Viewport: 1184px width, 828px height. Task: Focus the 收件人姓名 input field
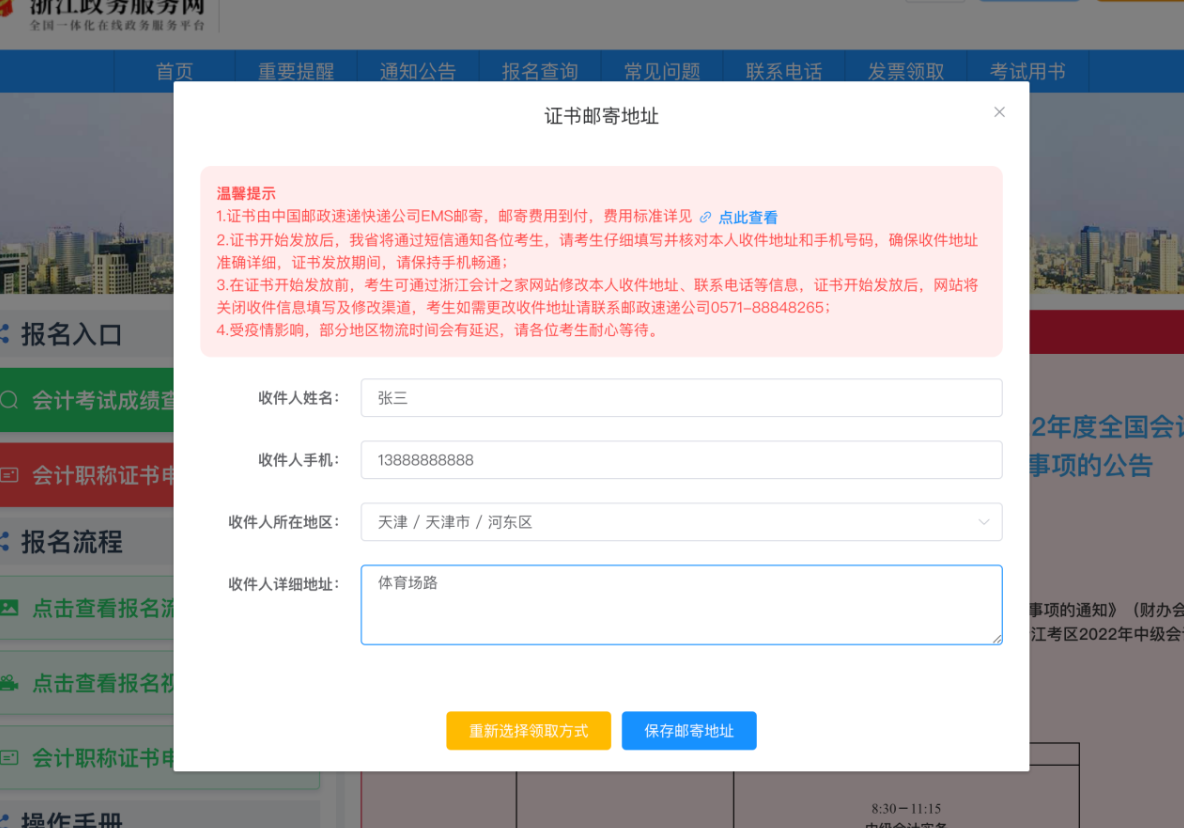coord(680,398)
